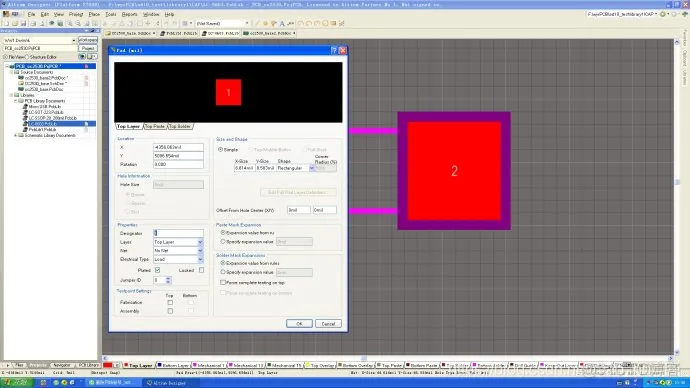Select Specify expansion value under Paste Mask

[223, 242]
